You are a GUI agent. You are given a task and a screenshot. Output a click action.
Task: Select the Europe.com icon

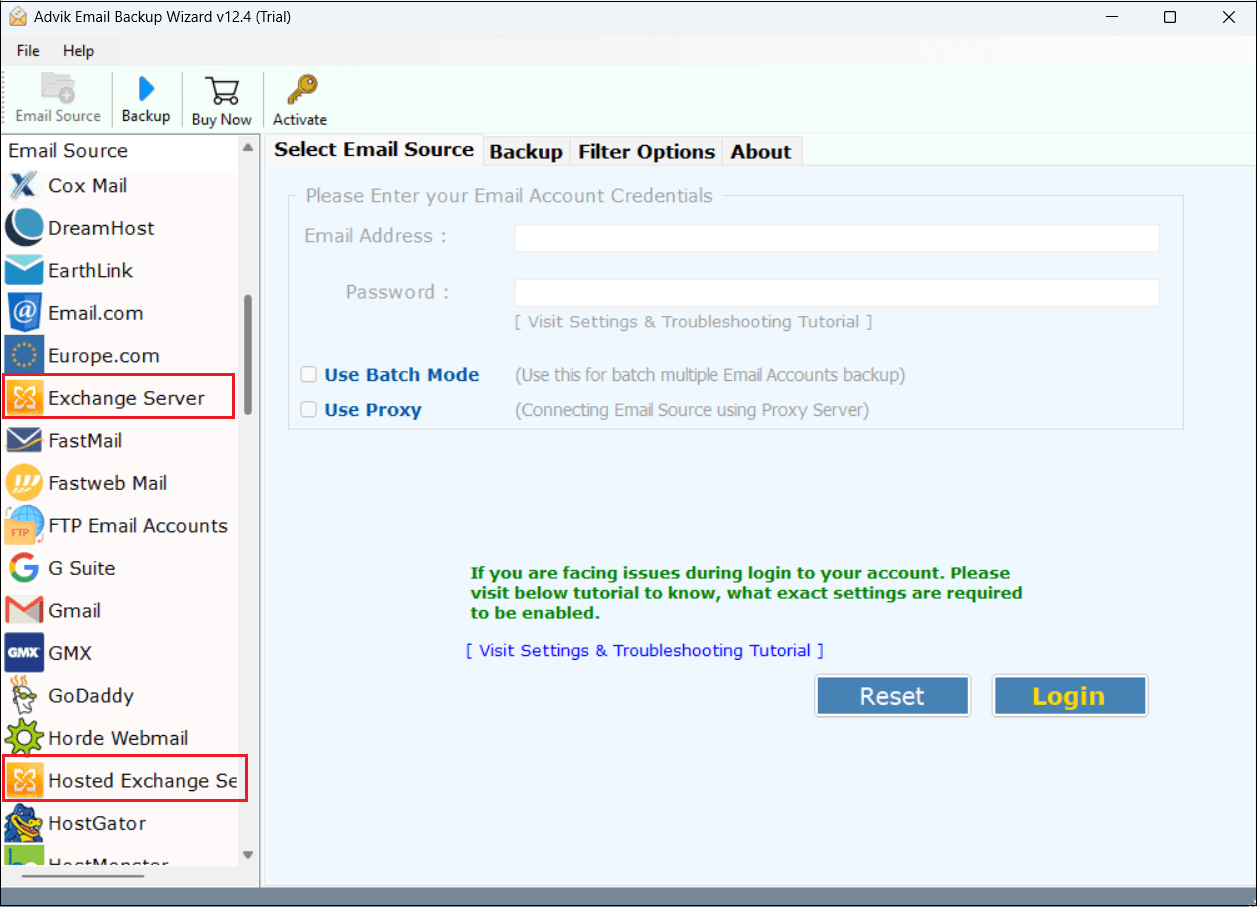click(23, 356)
